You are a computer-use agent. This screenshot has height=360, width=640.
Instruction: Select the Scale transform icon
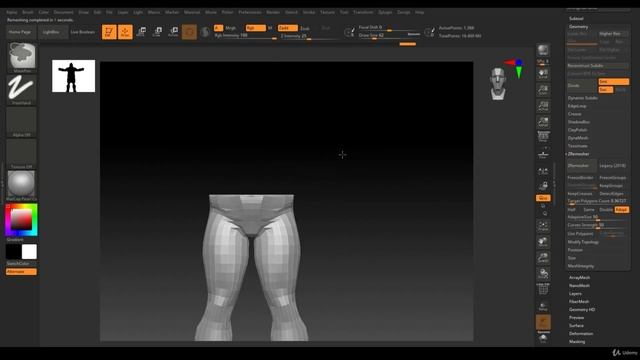pos(157,32)
